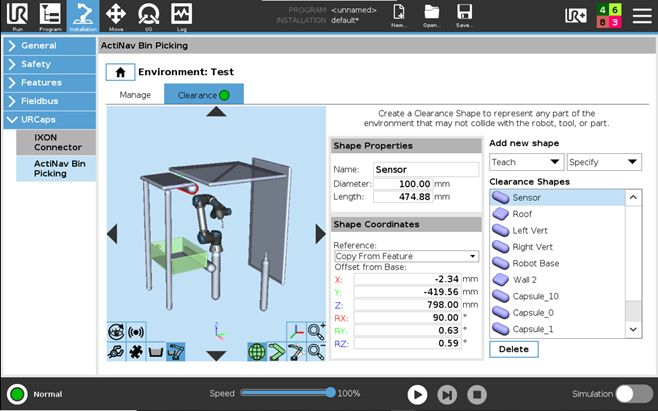Select the Installation icon in header
The image size is (658, 411).
point(83,16)
